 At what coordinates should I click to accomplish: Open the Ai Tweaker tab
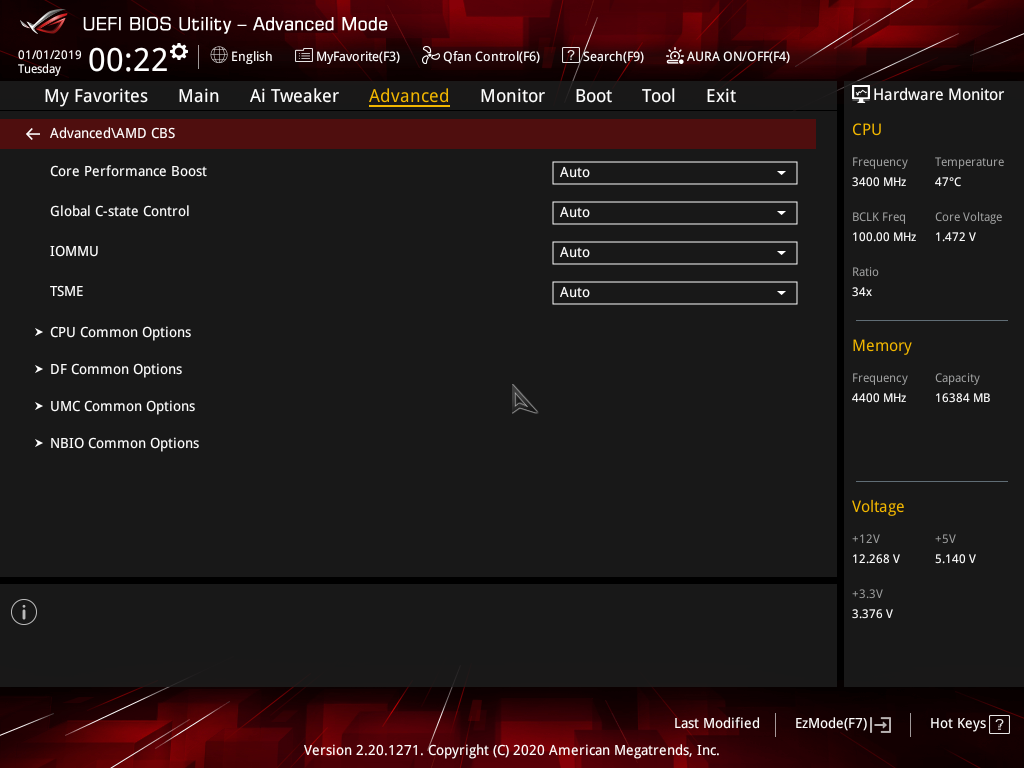pos(294,96)
